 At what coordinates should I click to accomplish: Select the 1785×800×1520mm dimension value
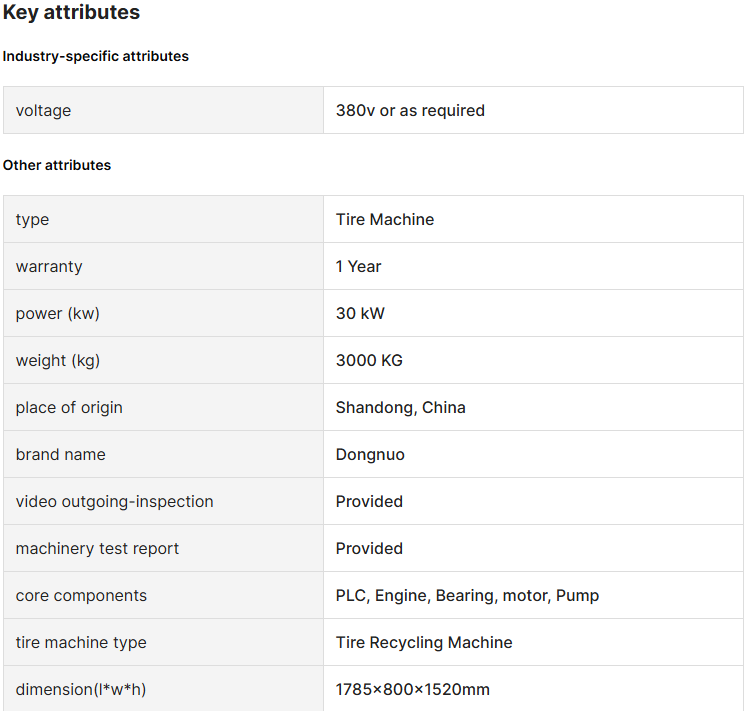pyautogui.click(x=412, y=689)
